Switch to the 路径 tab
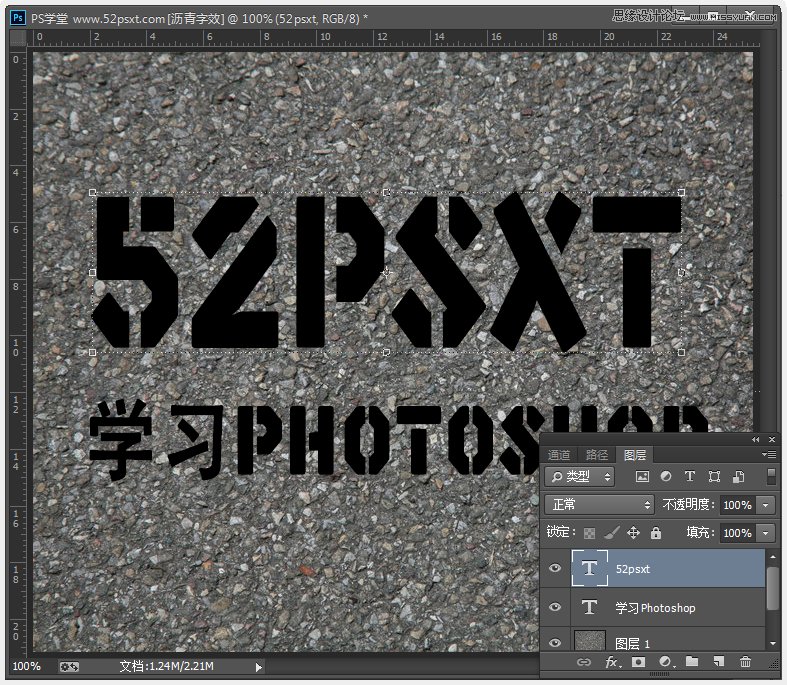Image resolution: width=787 pixels, height=685 pixels. (596, 455)
